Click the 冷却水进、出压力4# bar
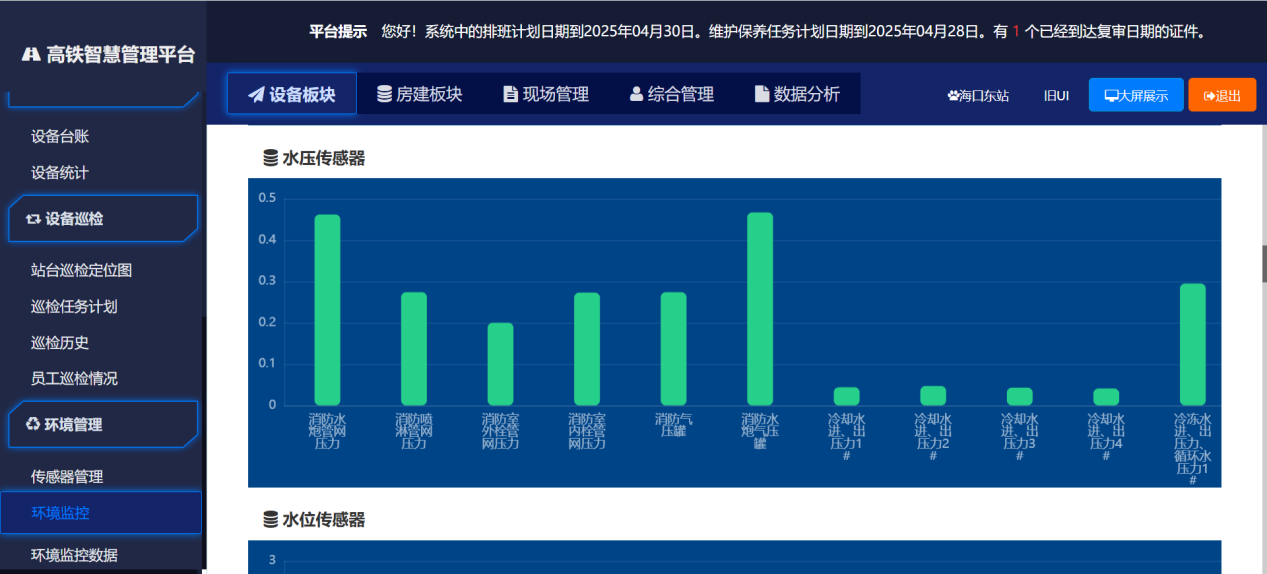Viewport: 1267px width, 574px height. point(1106,397)
